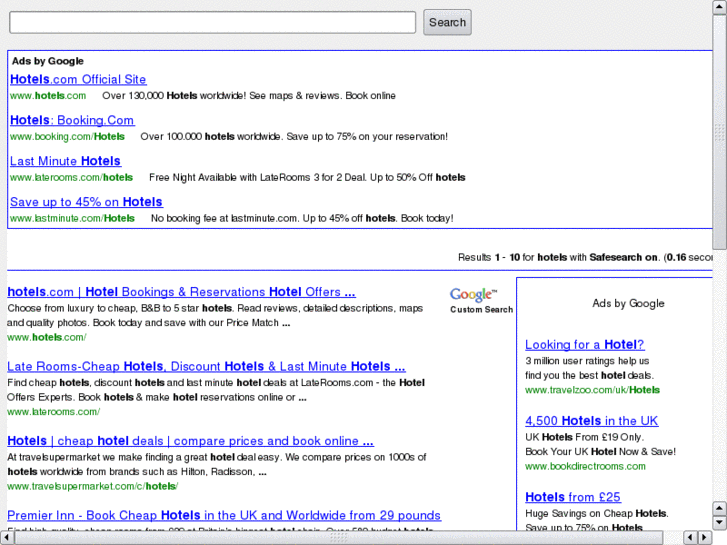Open Hotels.com Official Site ad link

pos(78,79)
